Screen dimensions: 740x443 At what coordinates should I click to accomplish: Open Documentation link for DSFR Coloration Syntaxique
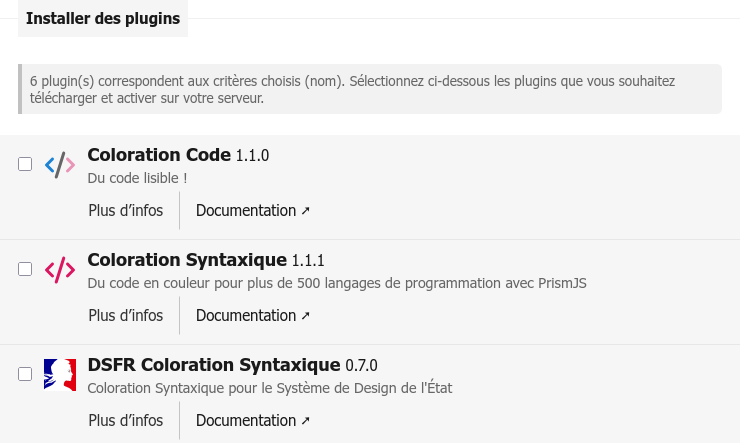pos(252,421)
